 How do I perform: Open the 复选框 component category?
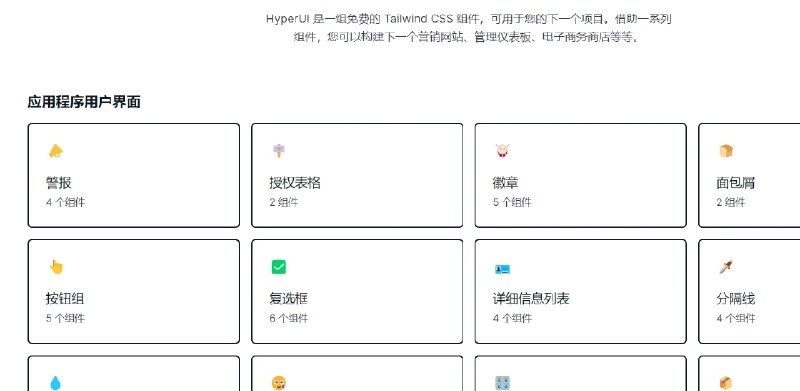(357, 291)
